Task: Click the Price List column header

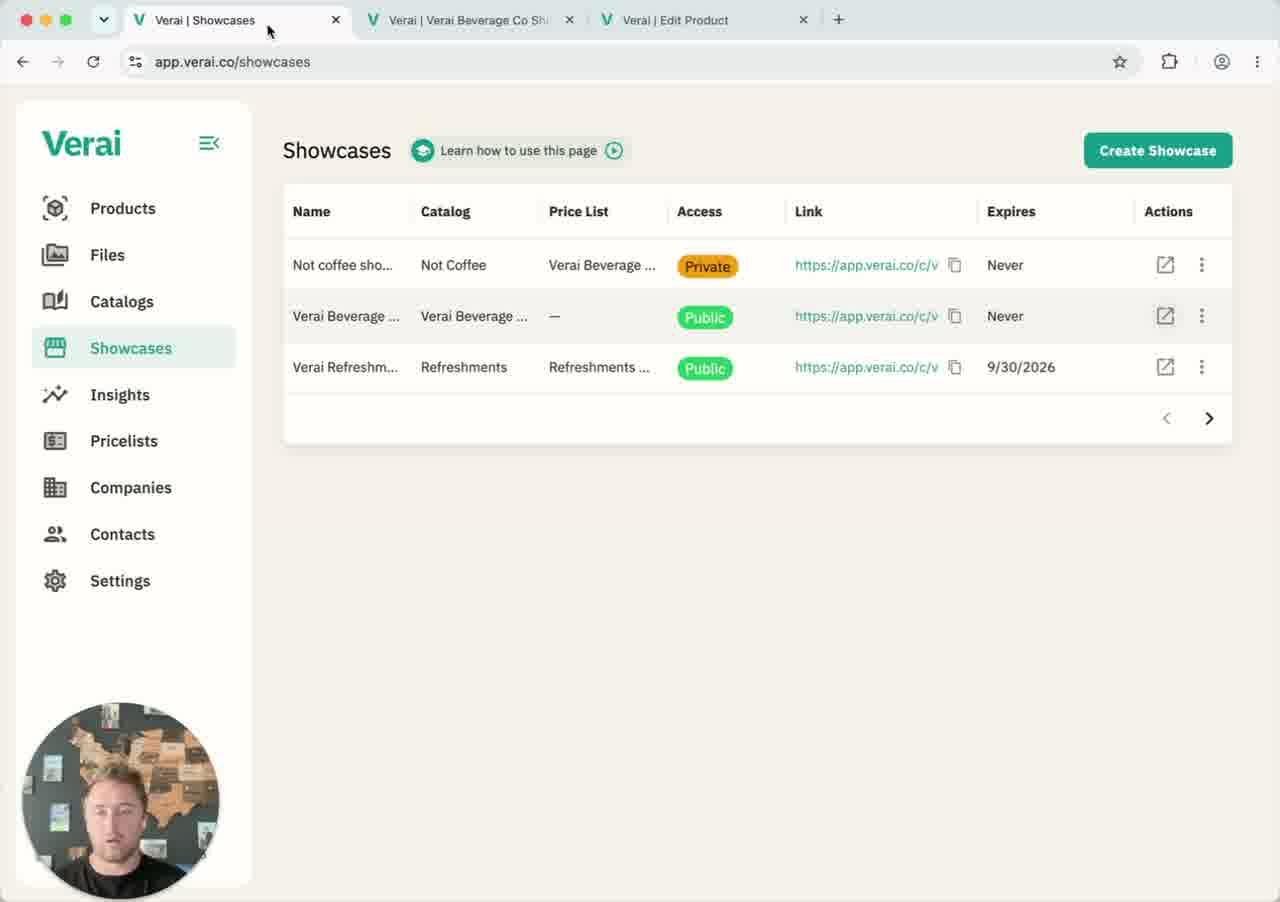Action: [x=578, y=211]
